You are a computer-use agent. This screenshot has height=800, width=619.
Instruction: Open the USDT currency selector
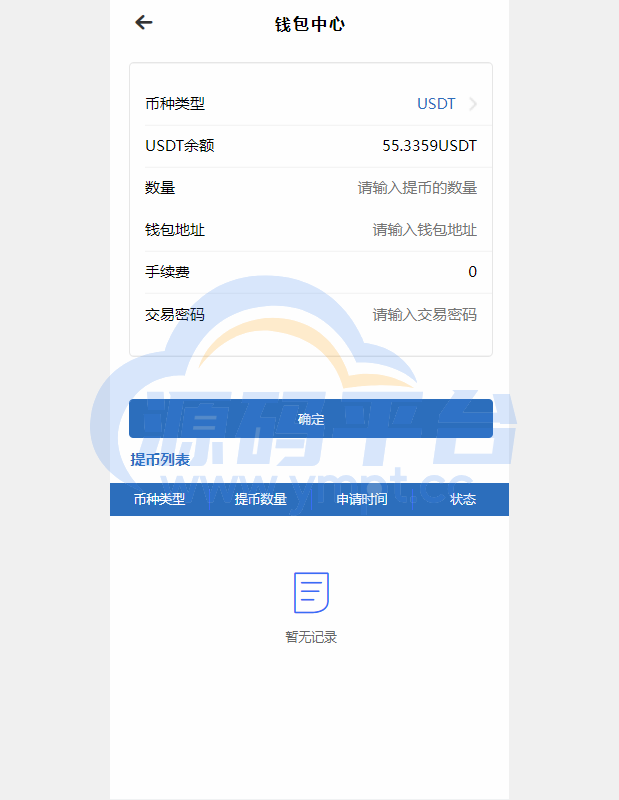(x=436, y=104)
